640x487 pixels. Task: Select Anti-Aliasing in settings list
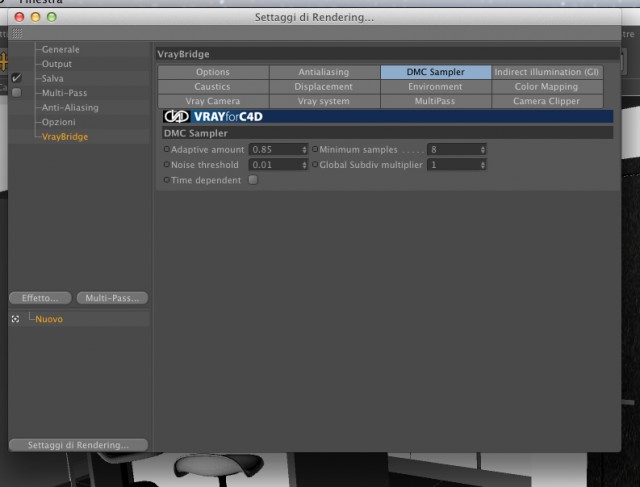pyautogui.click(x=70, y=108)
